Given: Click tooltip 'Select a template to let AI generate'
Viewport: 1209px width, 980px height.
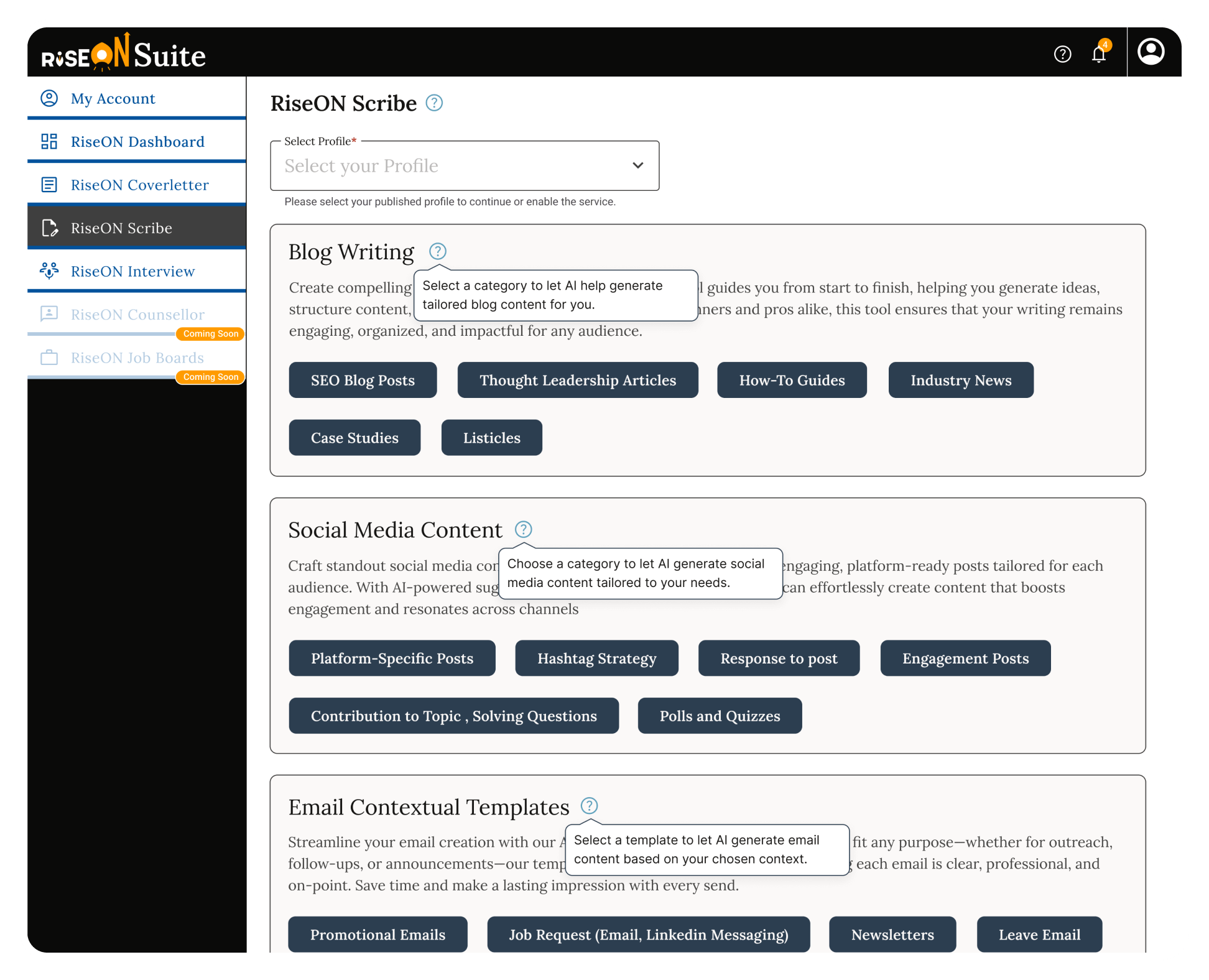Looking at the screenshot, I should [707, 849].
